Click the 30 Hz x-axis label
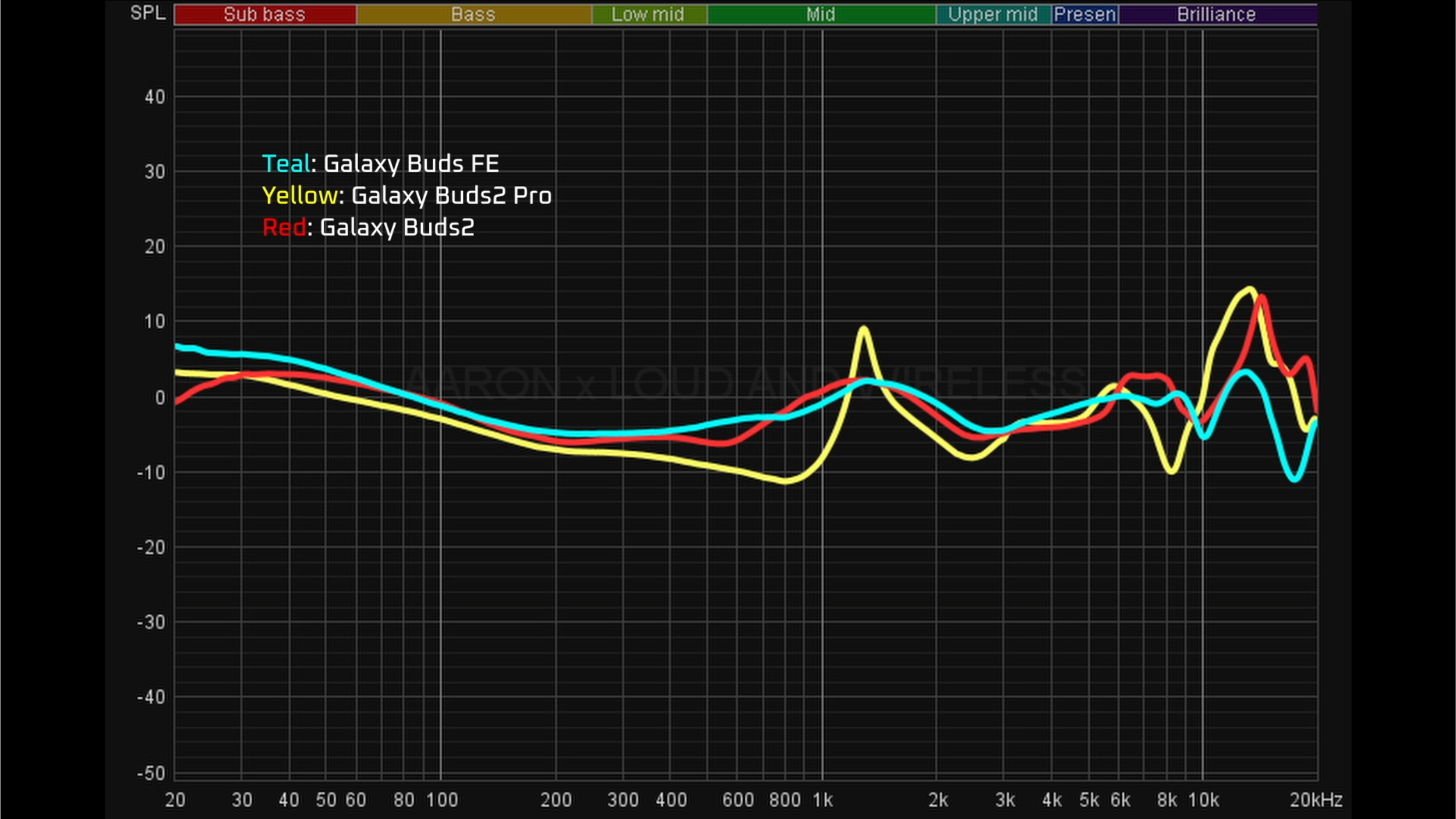 (242, 800)
